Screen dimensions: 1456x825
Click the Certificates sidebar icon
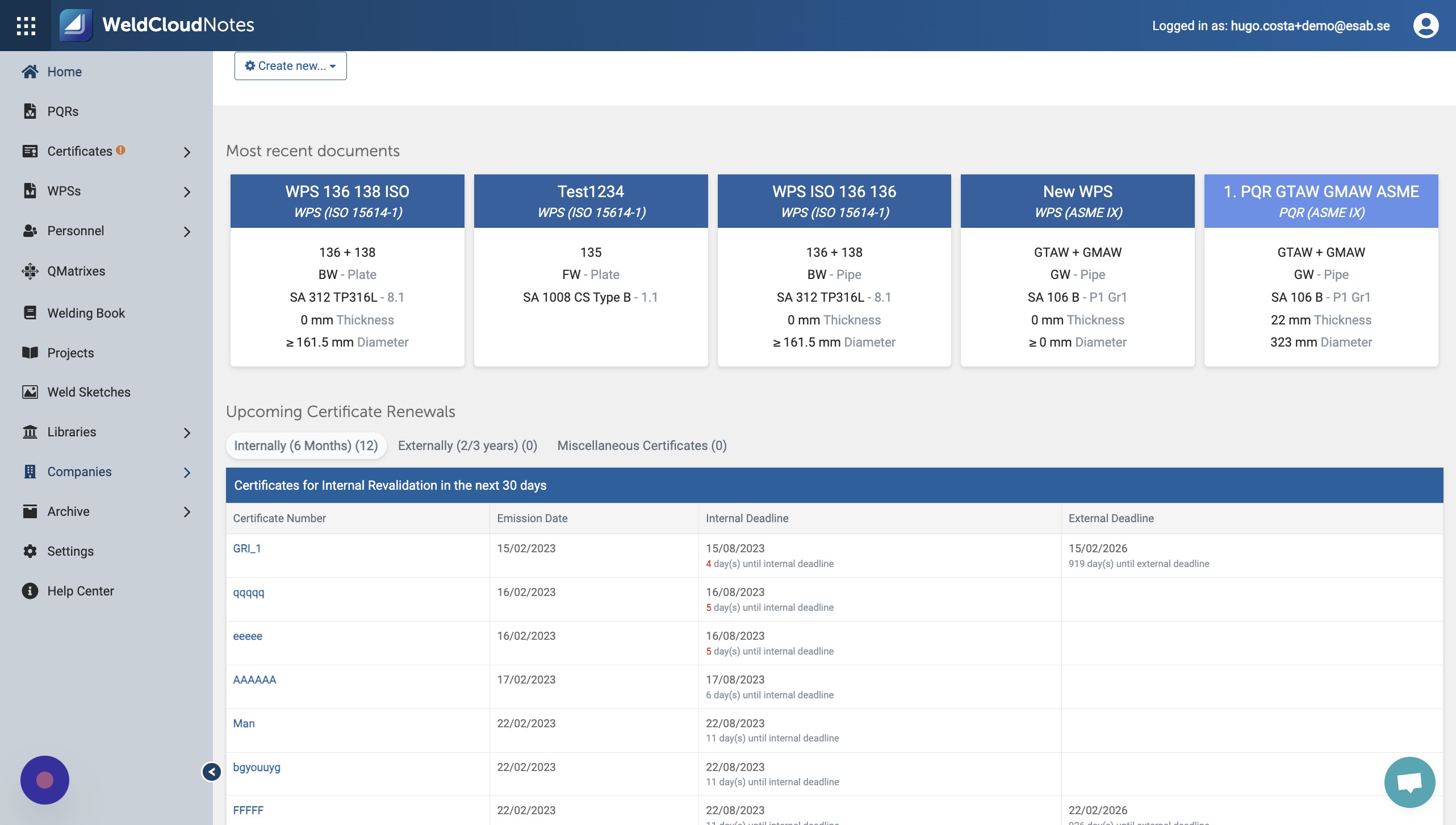[30, 151]
